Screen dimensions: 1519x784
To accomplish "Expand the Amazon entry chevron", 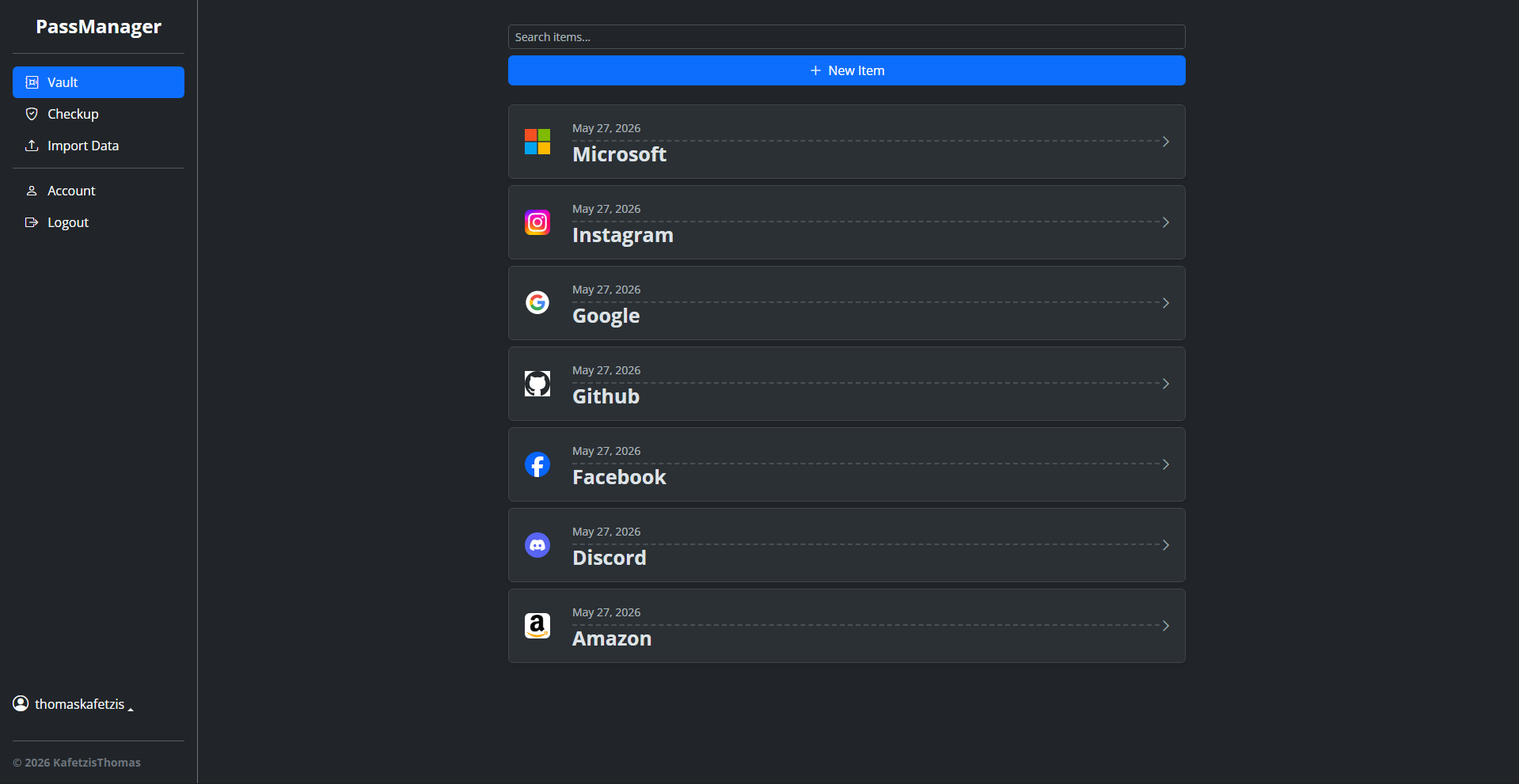I will (1165, 626).
